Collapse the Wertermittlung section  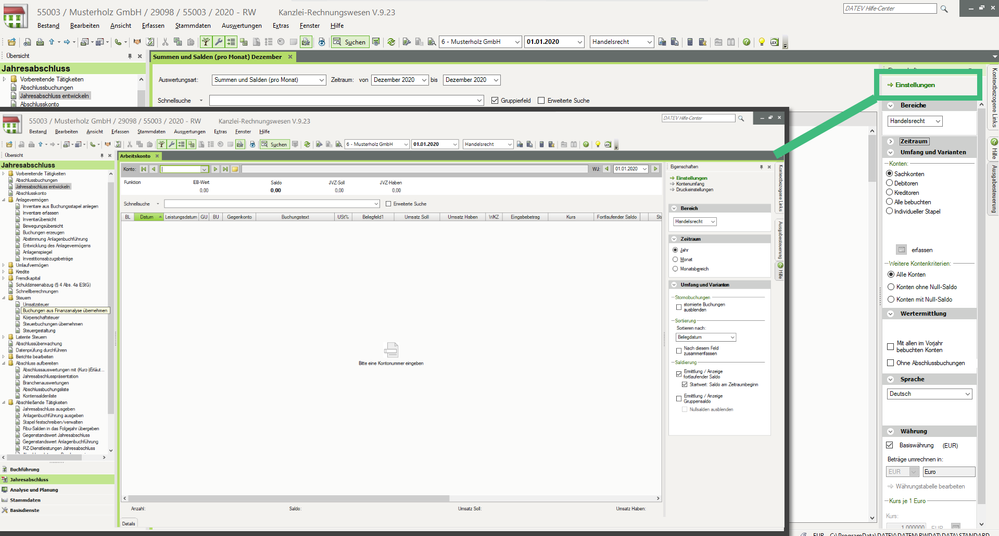pos(891,314)
